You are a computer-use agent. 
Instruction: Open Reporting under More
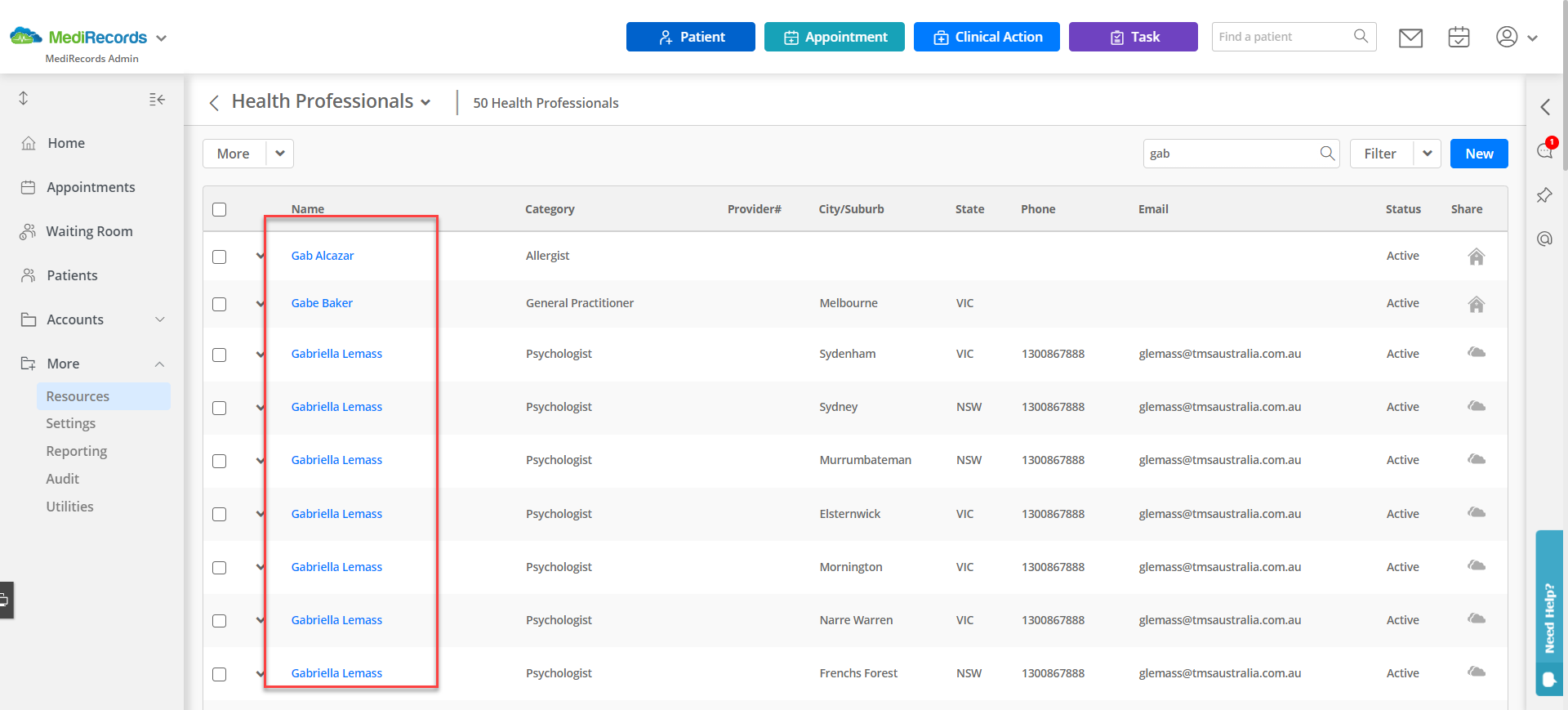(x=77, y=451)
